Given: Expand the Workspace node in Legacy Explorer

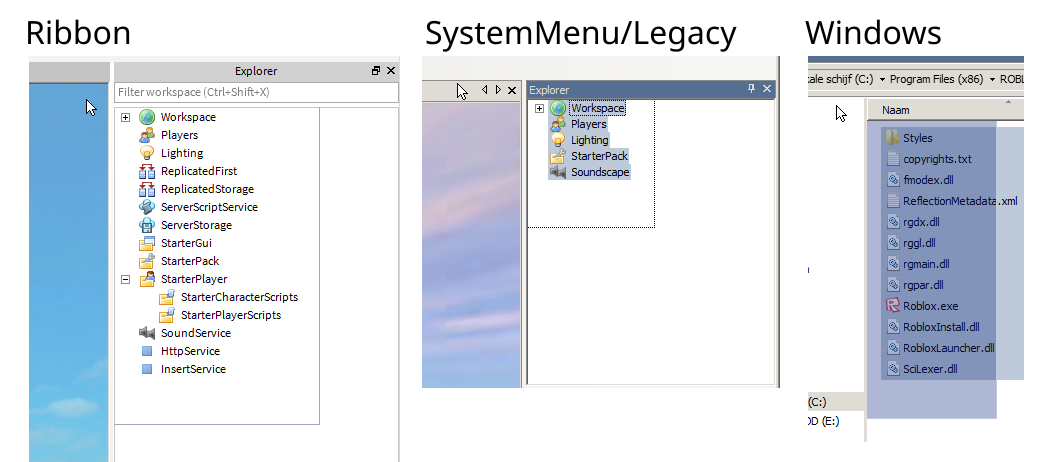Looking at the screenshot, I should [x=540, y=109].
